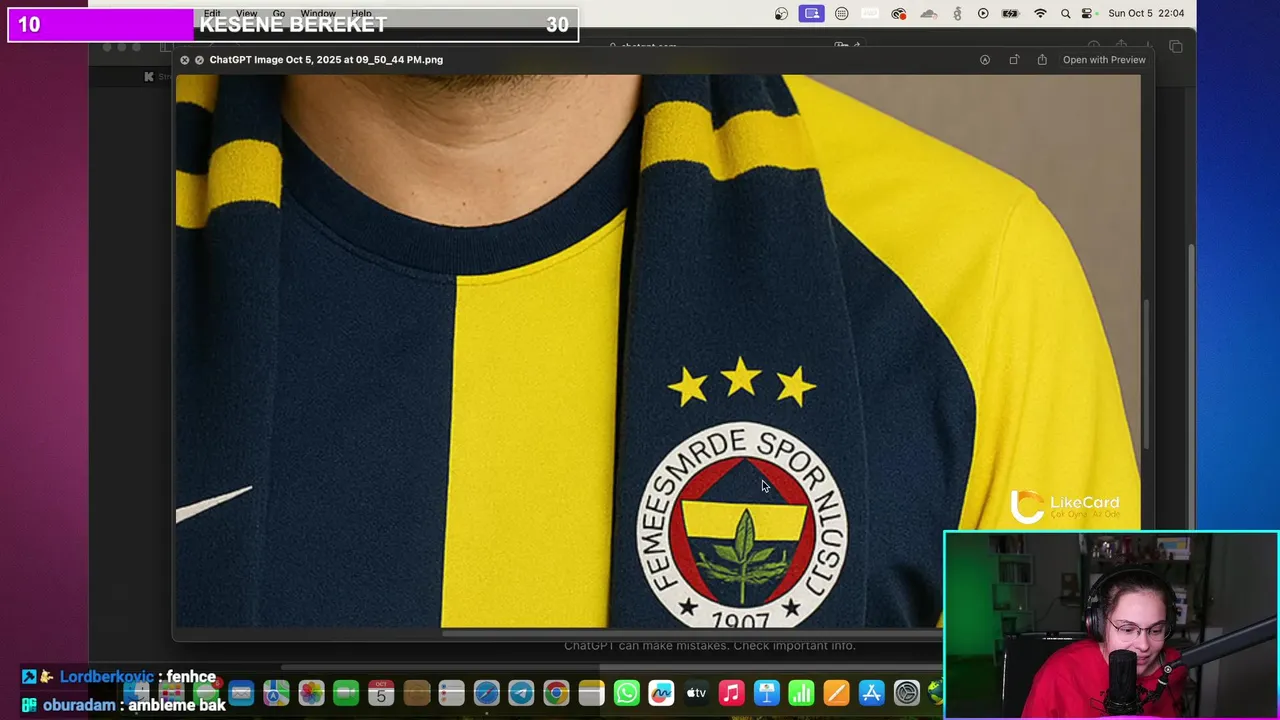Open Notes from the Dock
This screenshot has height=720, width=1280.
click(x=591, y=693)
